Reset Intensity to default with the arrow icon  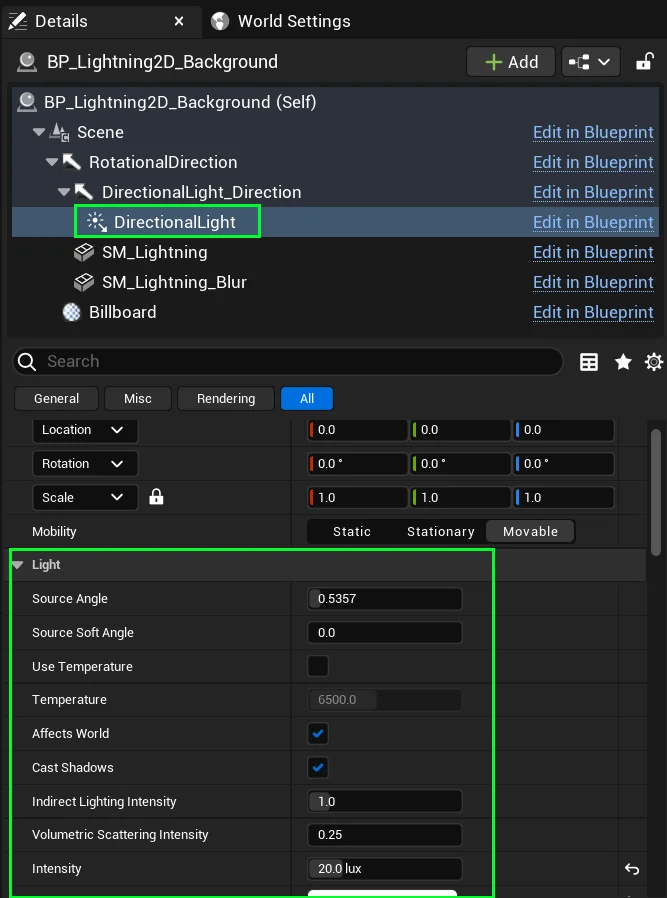click(631, 869)
